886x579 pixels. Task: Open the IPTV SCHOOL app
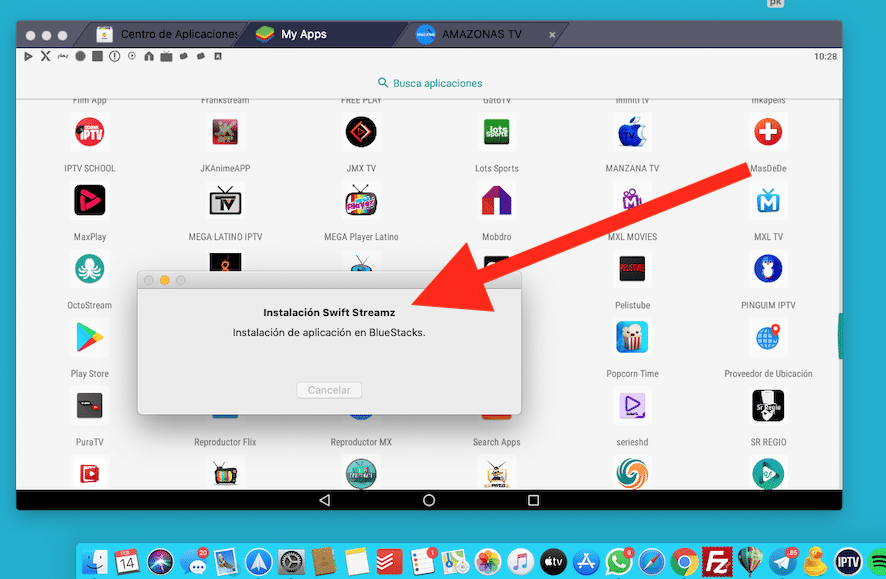click(90, 131)
